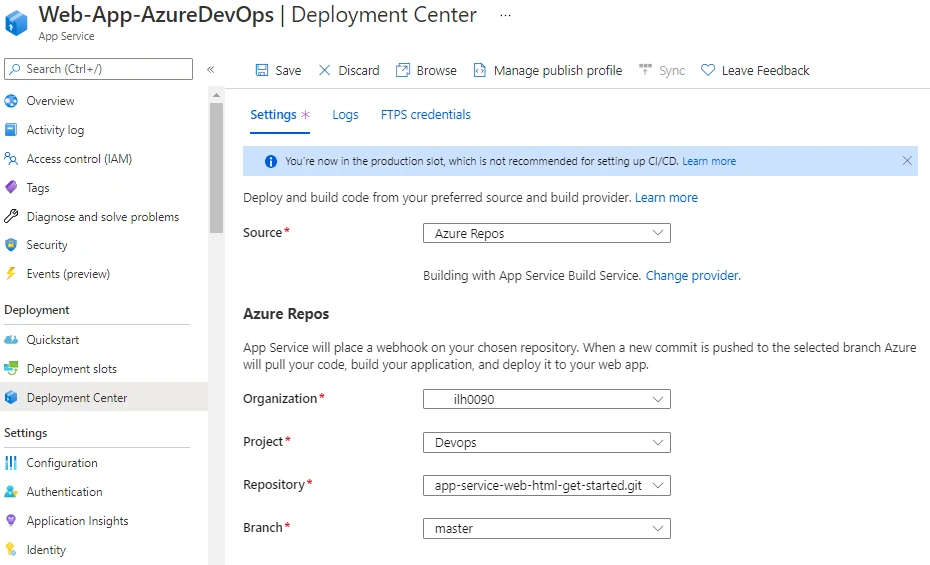Click the Security shield icon
Screen dimensions: 930x565
pos(11,245)
